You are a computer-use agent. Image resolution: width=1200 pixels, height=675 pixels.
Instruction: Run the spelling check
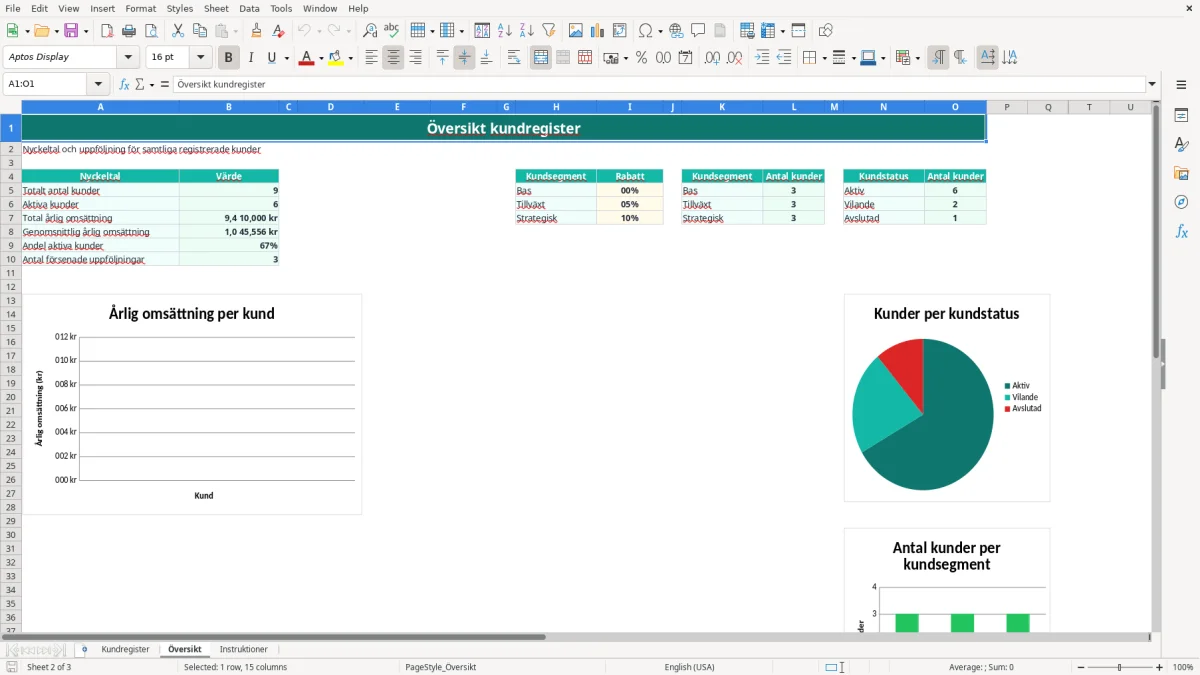tap(392, 31)
